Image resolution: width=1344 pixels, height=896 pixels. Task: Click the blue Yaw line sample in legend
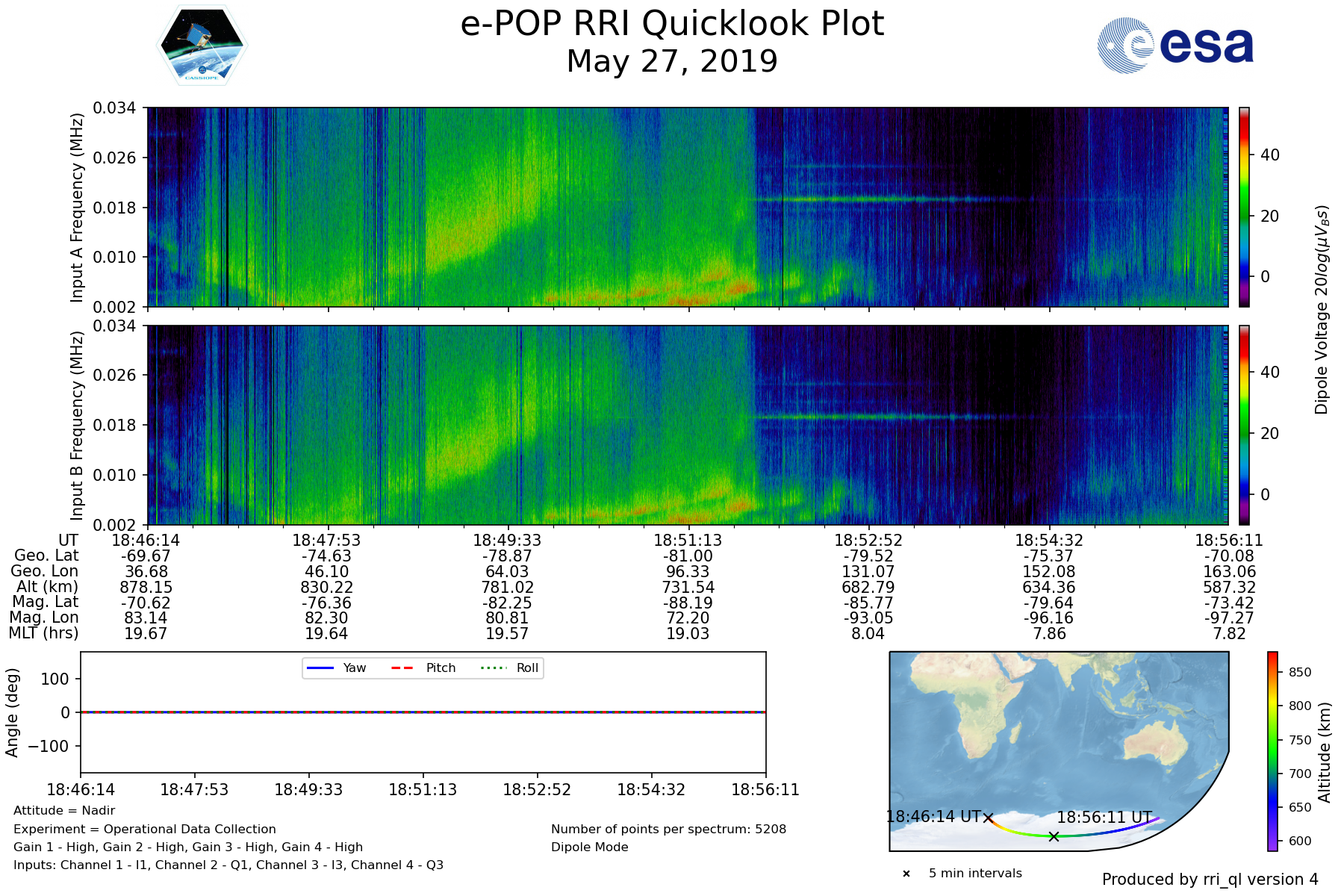[320, 668]
